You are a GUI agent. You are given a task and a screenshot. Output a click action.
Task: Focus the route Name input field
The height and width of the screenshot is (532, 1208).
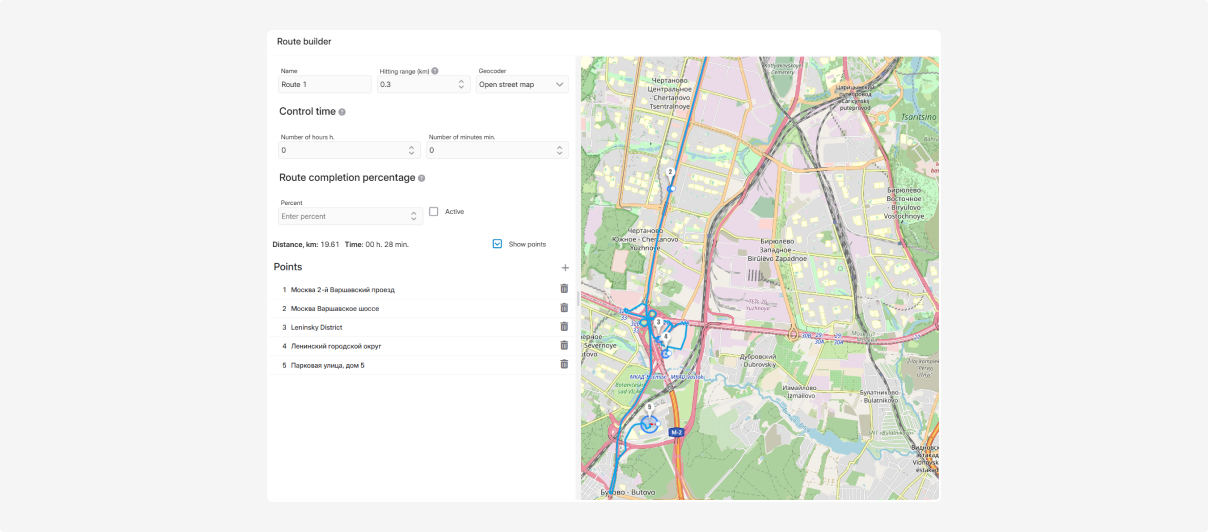(324, 85)
